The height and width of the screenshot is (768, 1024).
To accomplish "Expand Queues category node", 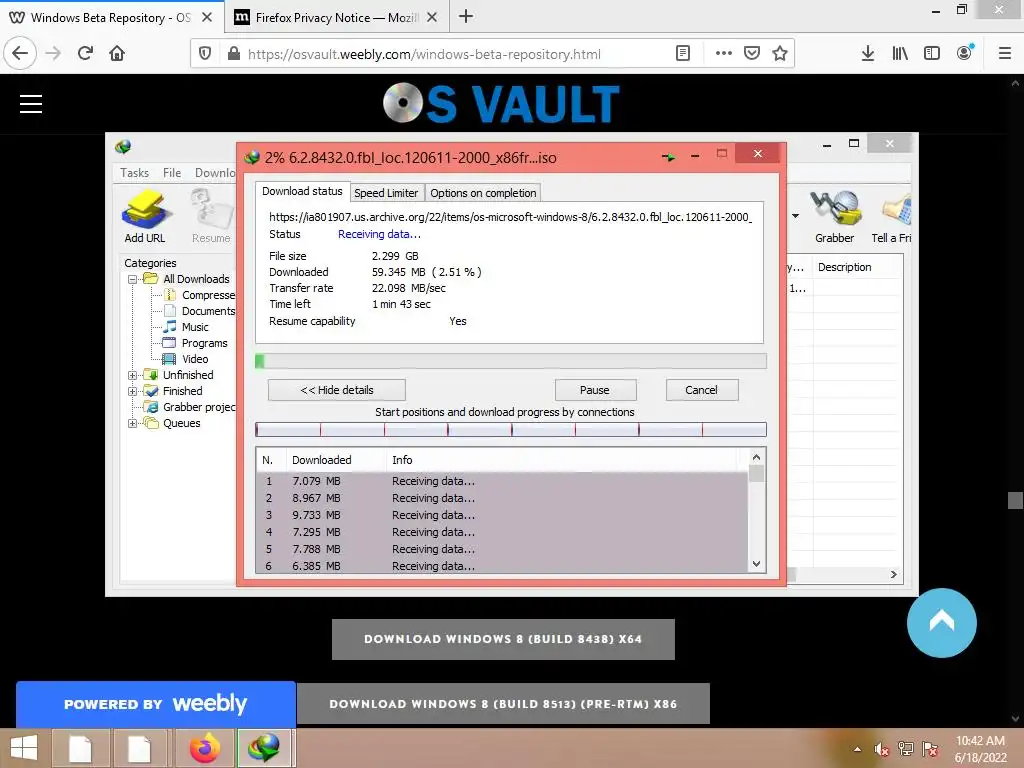I will click(x=133, y=423).
